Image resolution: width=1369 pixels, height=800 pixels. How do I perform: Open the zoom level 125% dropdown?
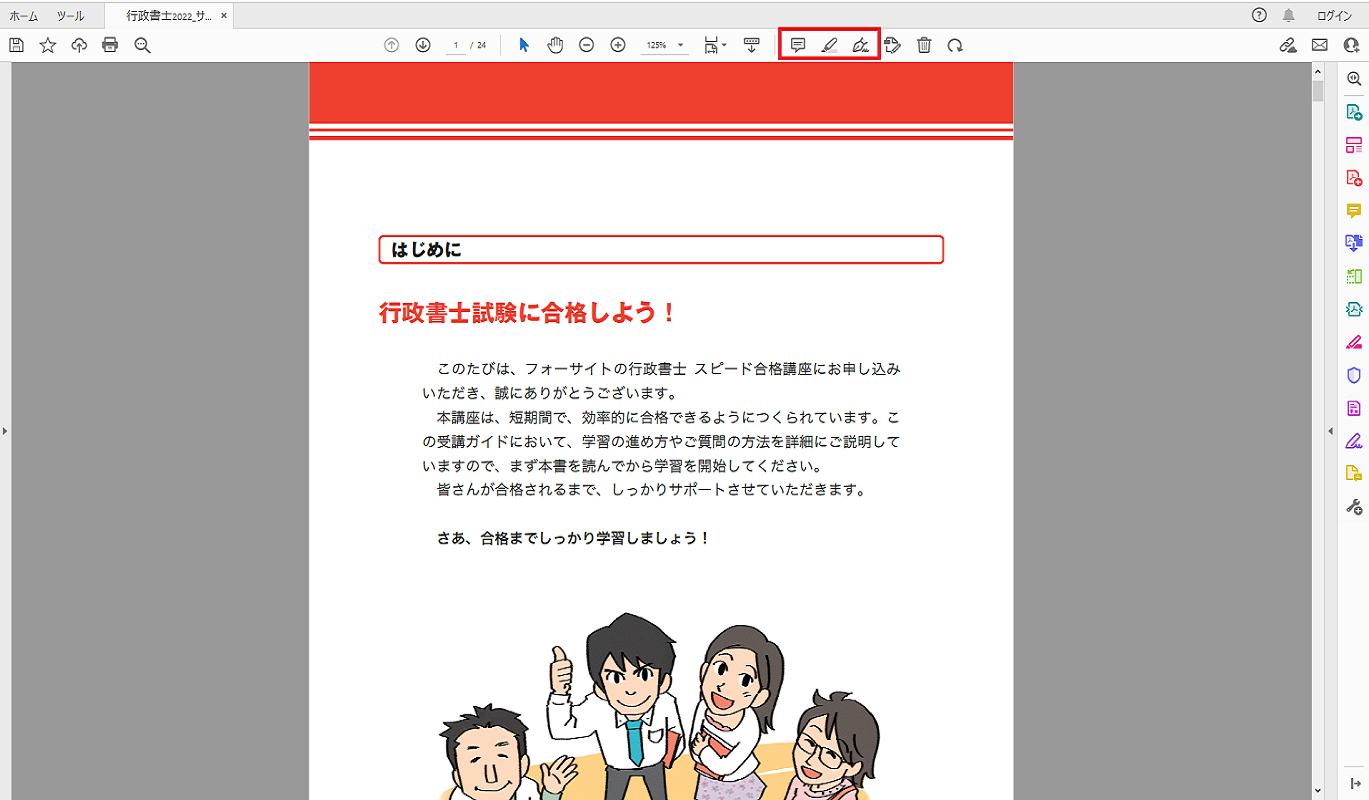tap(665, 45)
